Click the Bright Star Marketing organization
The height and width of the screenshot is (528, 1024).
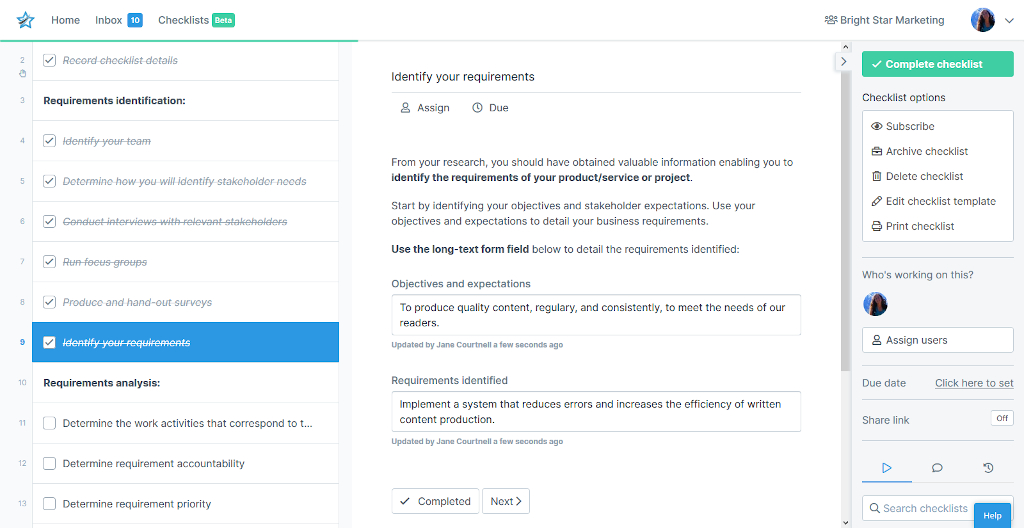(x=884, y=20)
